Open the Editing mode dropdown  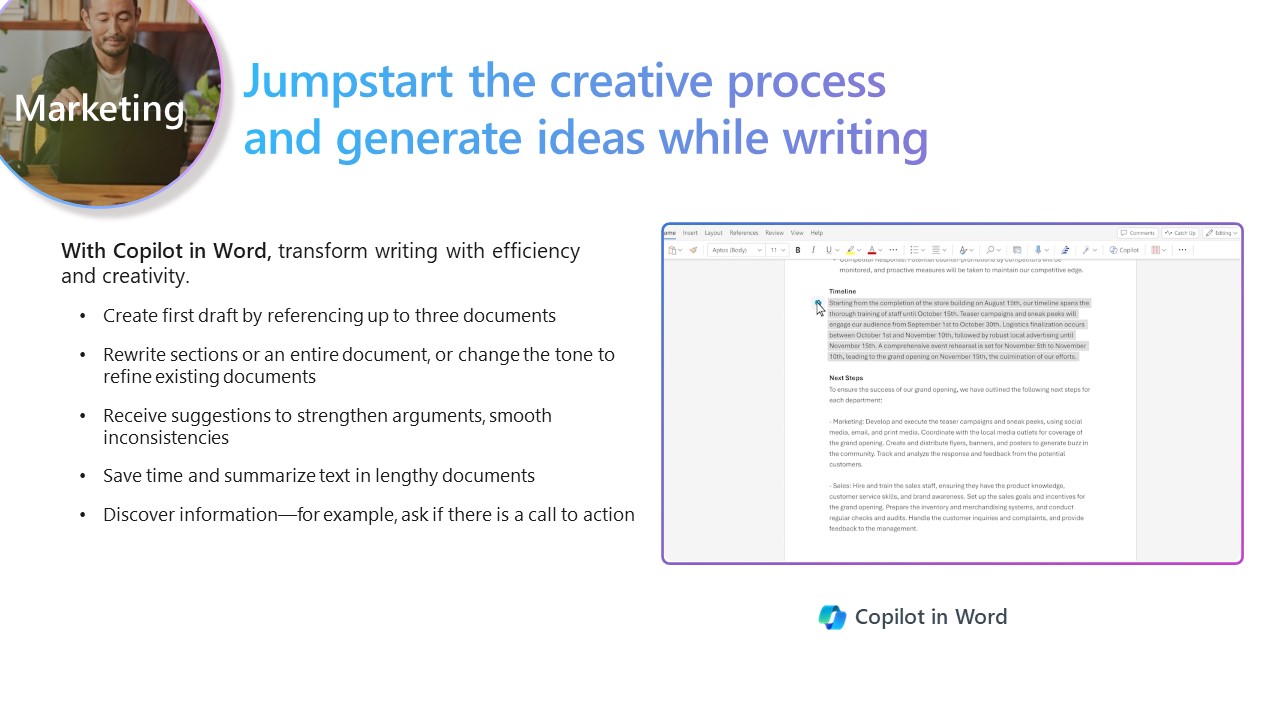[1221, 233]
